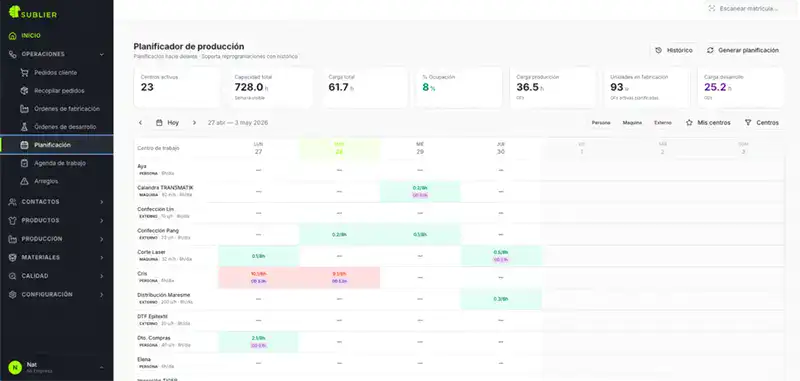Expand the Contactos section chevron
Screen dimensions: 800x381
click(102, 202)
